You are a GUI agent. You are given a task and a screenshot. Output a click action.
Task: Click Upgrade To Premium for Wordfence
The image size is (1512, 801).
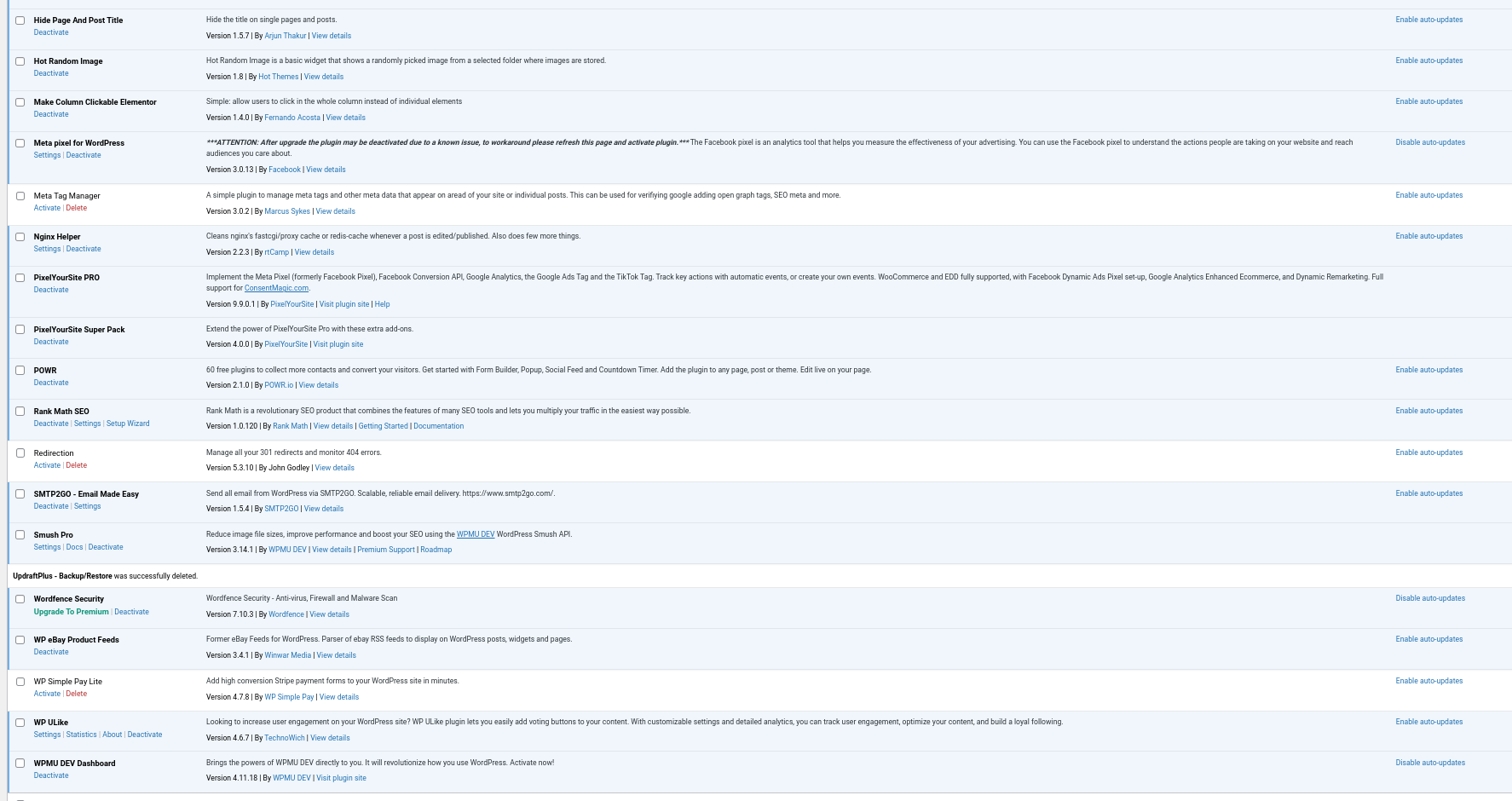72,612
